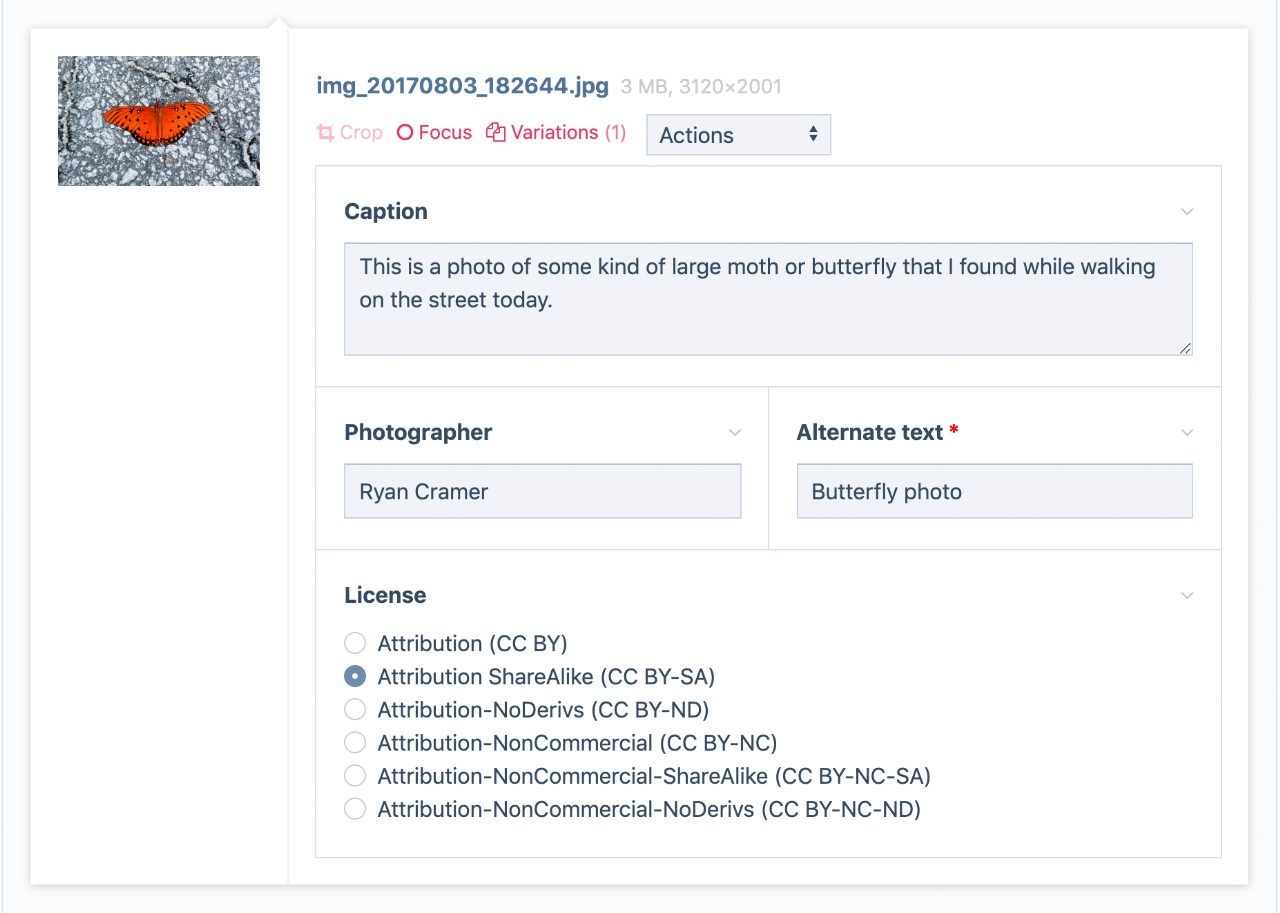Click the Photographer field label
Image resolution: width=1280 pixels, height=913 pixels.
[x=418, y=433]
